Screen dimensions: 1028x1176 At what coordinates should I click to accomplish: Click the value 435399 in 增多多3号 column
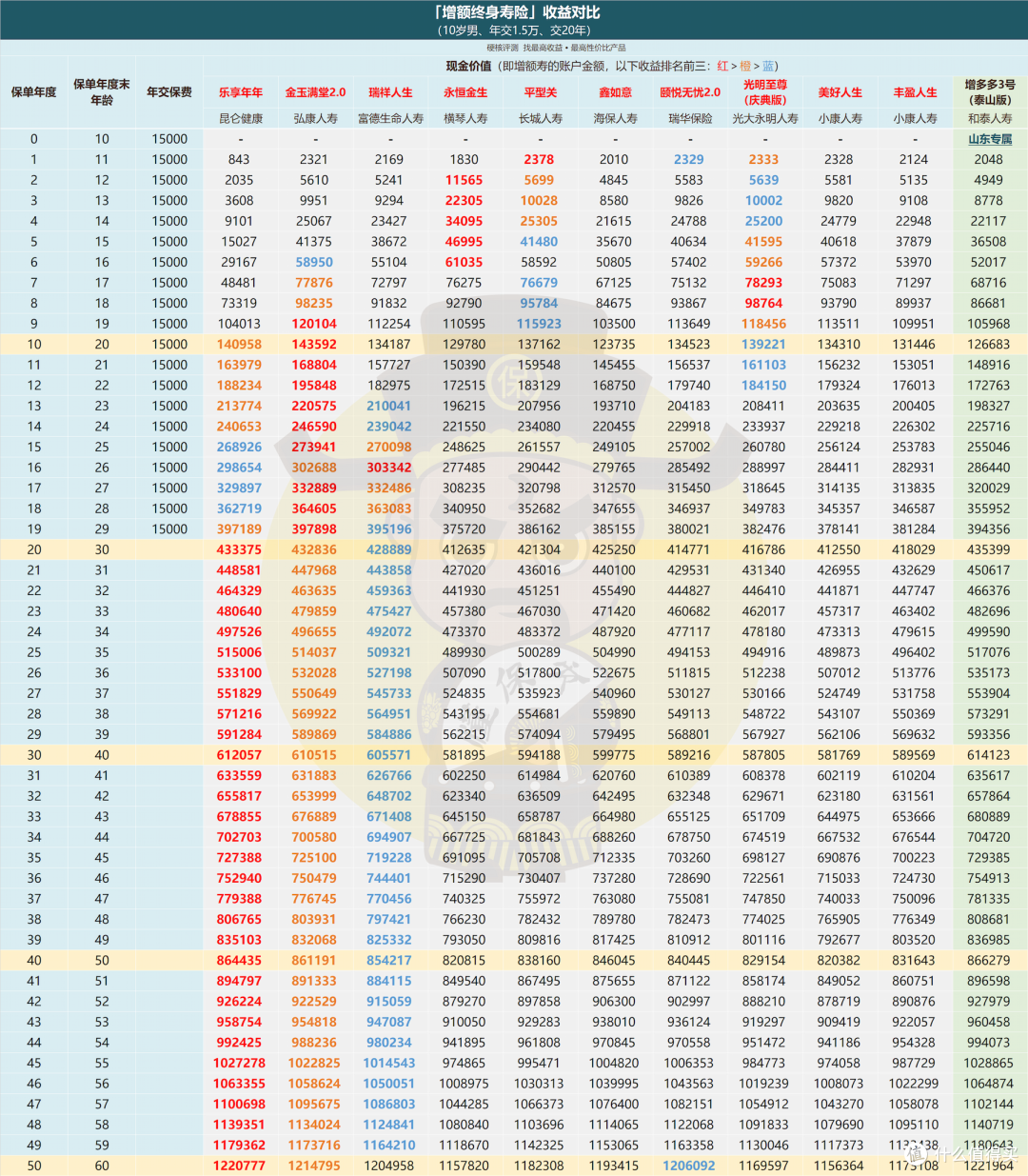click(x=988, y=549)
